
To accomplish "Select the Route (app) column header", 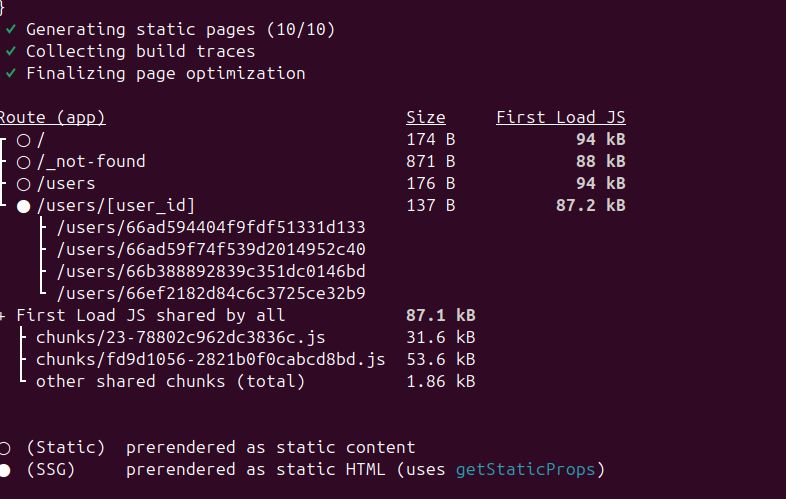I will pyautogui.click(x=52, y=118).
